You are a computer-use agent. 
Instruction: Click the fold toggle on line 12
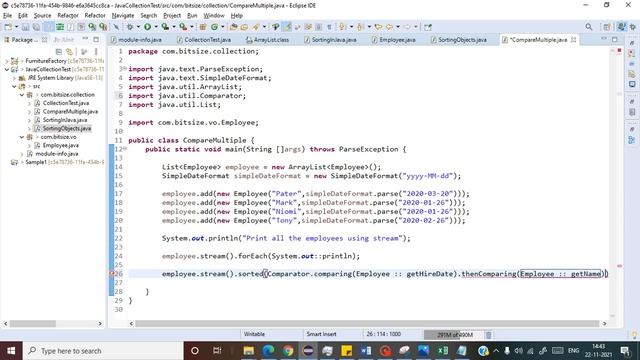point(125,149)
